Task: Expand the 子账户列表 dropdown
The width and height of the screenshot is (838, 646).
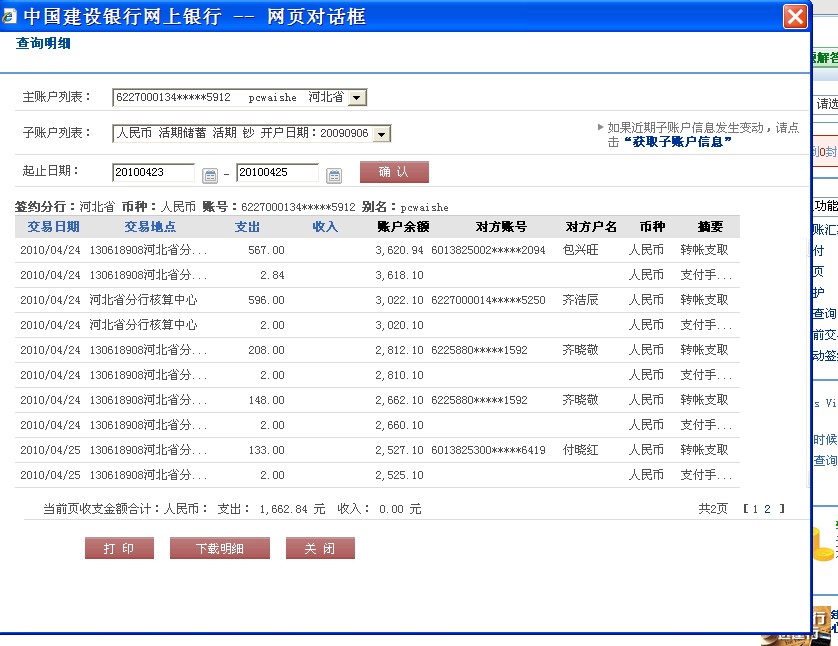Action: tap(382, 134)
